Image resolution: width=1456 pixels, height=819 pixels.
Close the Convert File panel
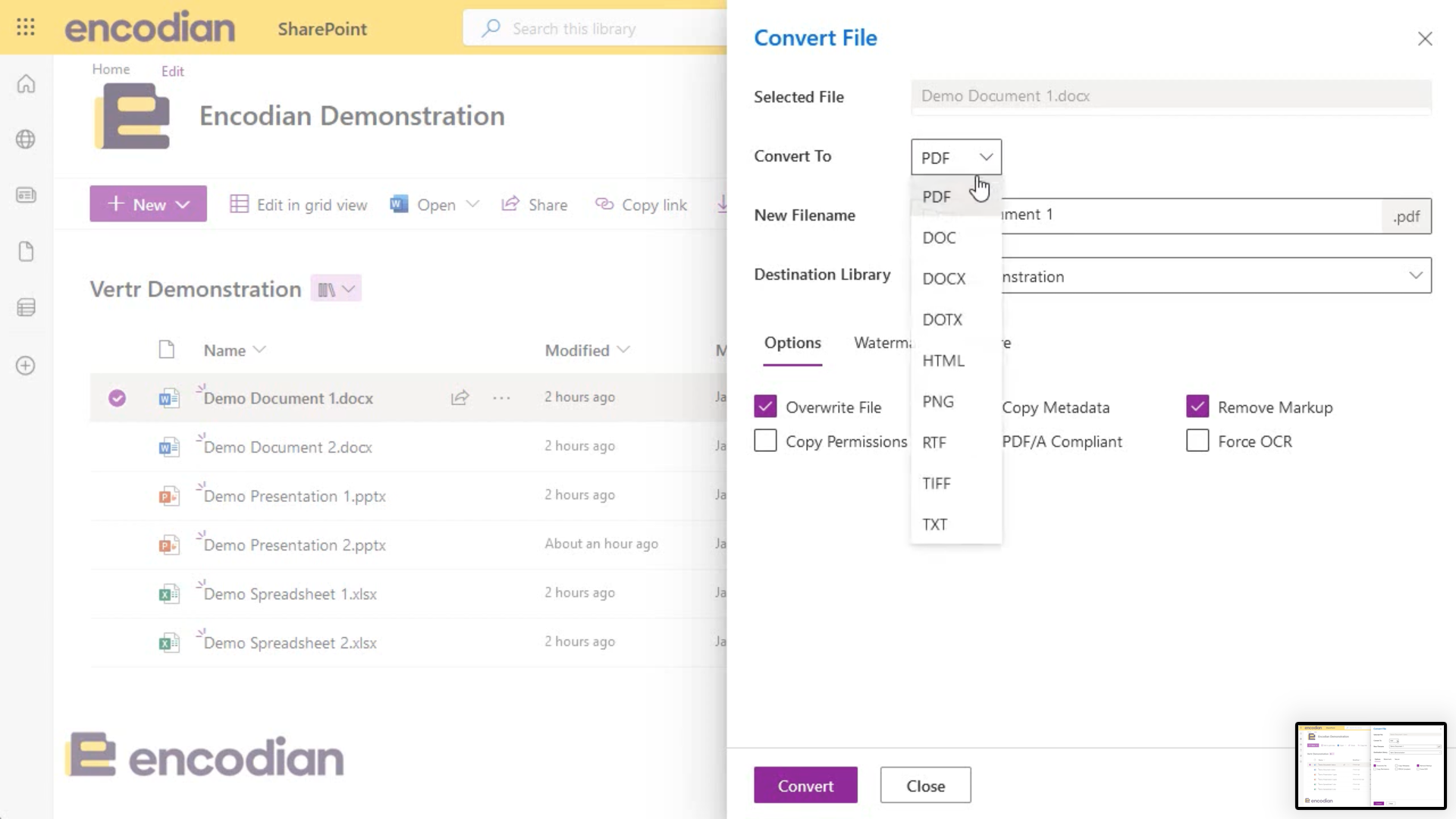pos(1425,39)
